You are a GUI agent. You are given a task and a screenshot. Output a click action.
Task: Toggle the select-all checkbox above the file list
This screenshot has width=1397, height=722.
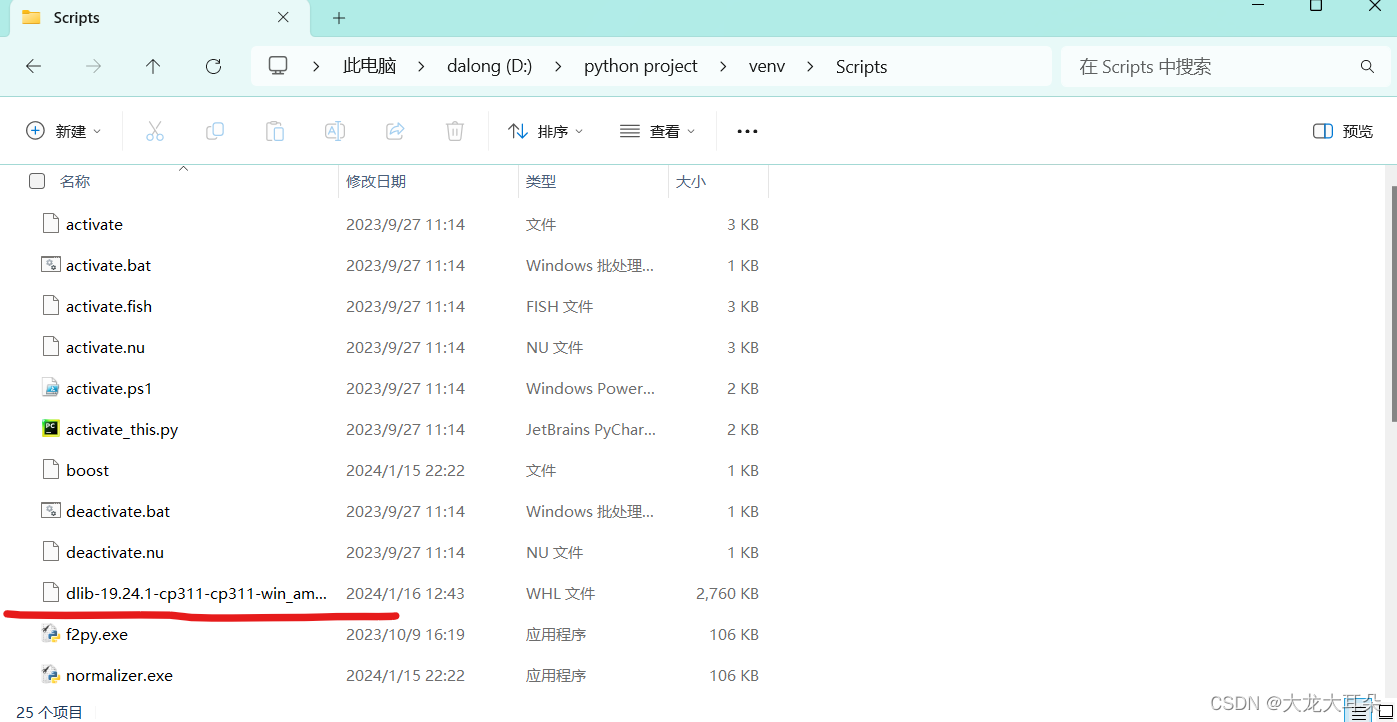coord(37,181)
